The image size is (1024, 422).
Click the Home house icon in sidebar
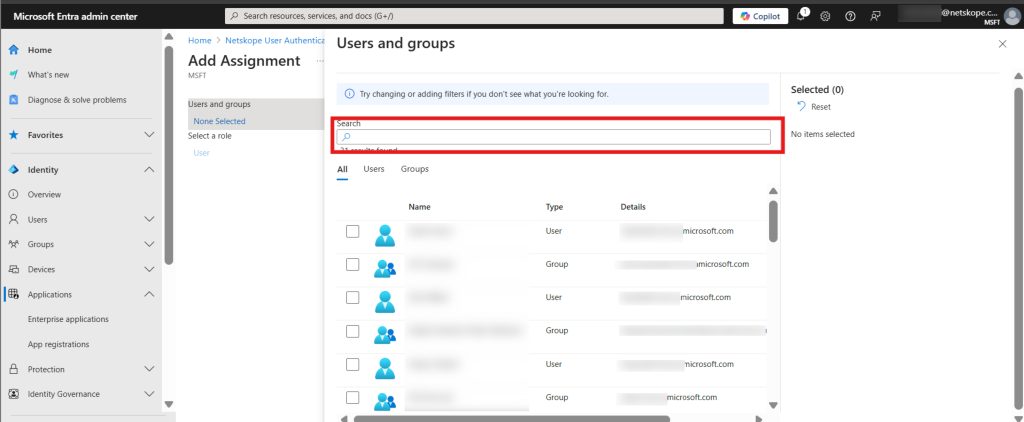pyautogui.click(x=14, y=50)
